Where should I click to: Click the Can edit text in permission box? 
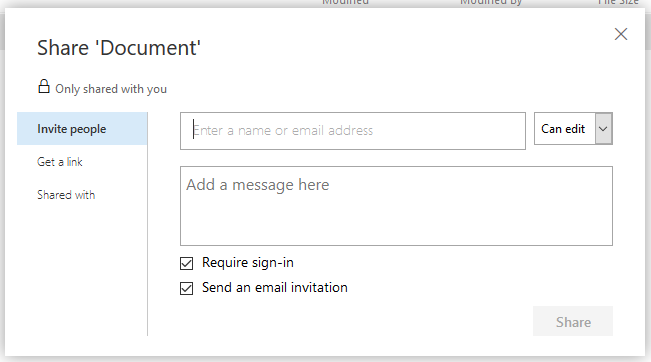click(563, 129)
